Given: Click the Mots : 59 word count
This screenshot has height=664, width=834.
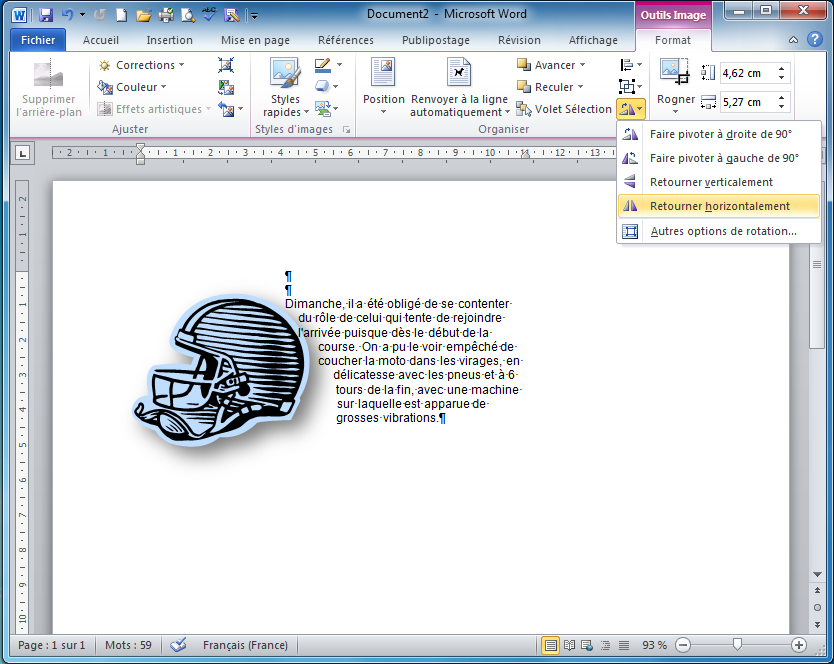Looking at the screenshot, I should tap(128, 645).
